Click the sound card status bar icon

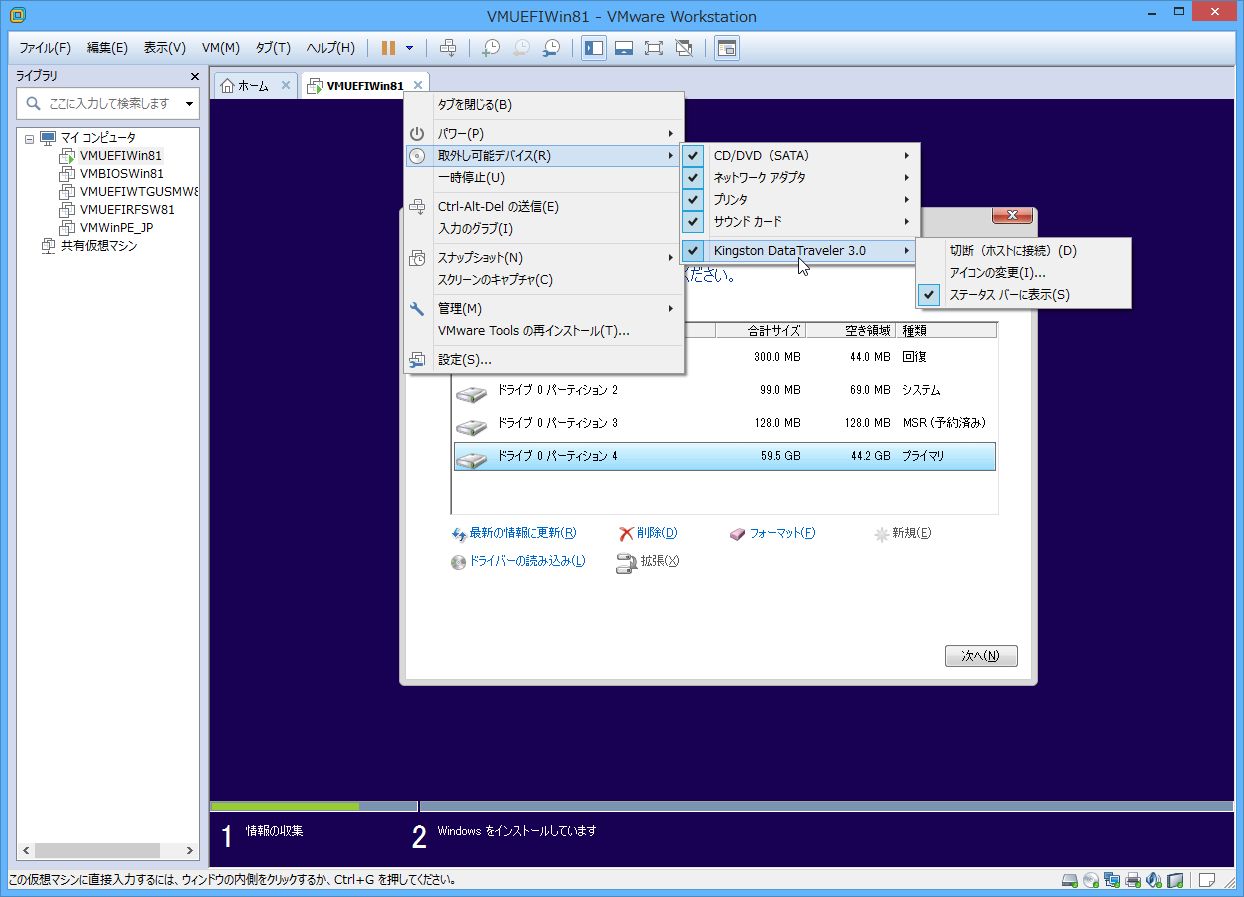pyautogui.click(x=1153, y=881)
